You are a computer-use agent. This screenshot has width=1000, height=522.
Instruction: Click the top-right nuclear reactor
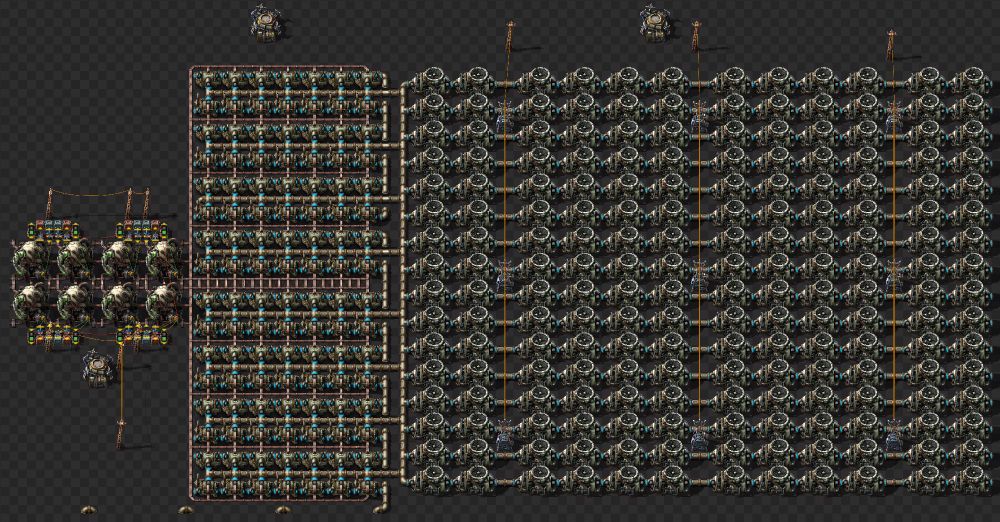pyautogui.click(x=165, y=258)
